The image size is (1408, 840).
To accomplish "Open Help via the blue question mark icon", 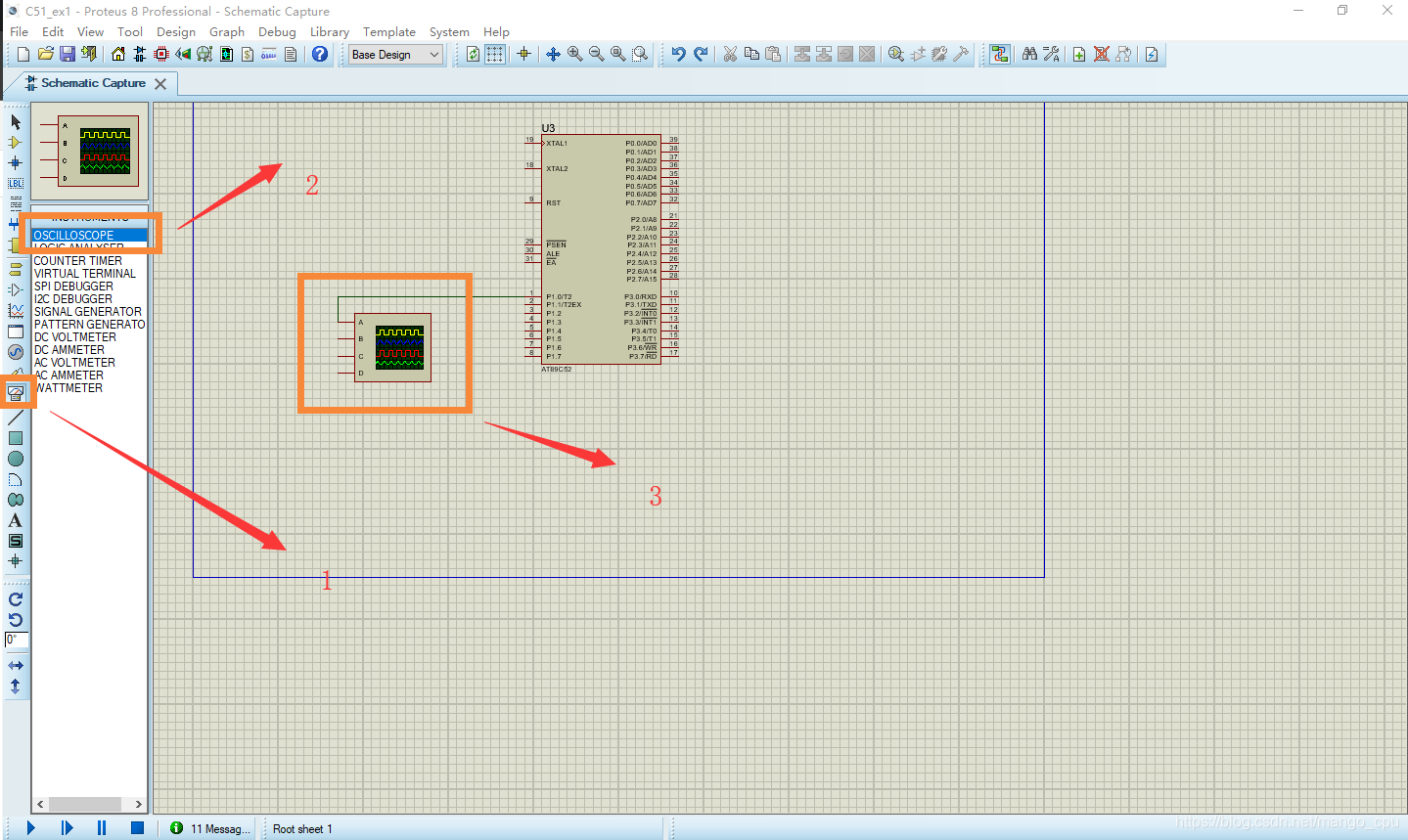I will (x=320, y=54).
